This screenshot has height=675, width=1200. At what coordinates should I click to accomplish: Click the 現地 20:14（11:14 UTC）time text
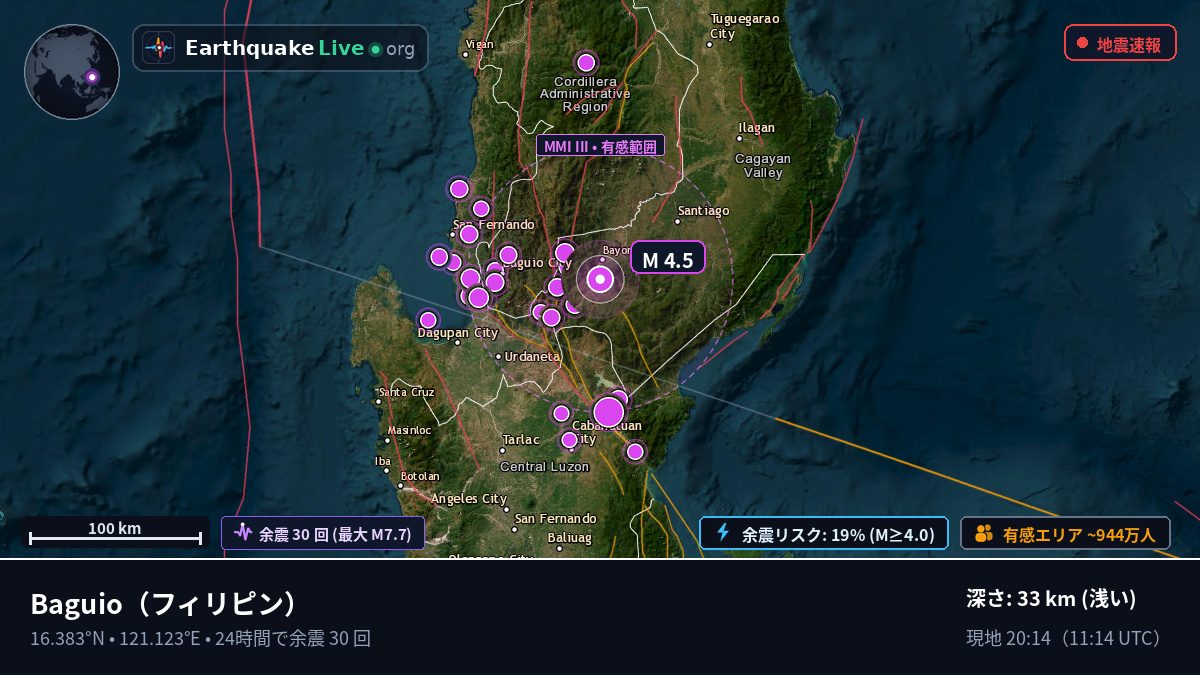pos(1066,638)
